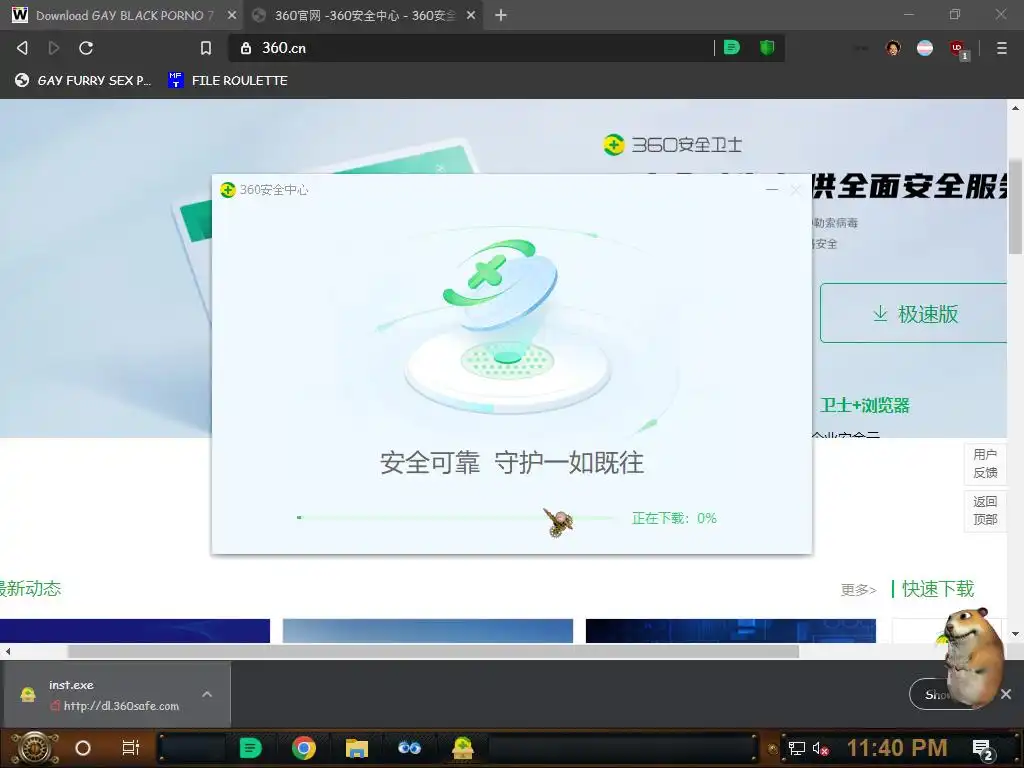Open the 卫士+浏览器 link
The image size is (1024, 768).
[x=865, y=406]
